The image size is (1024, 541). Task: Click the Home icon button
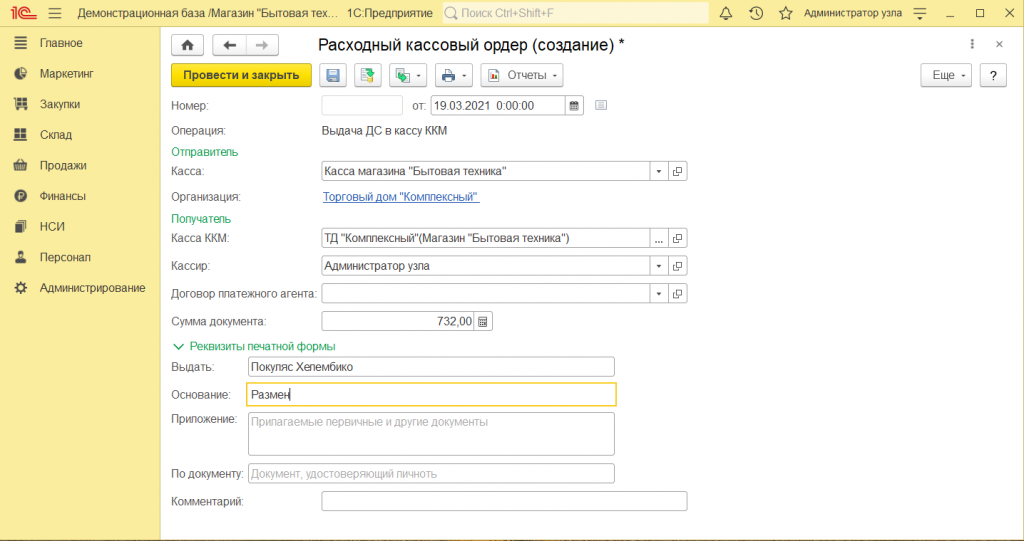click(x=188, y=45)
